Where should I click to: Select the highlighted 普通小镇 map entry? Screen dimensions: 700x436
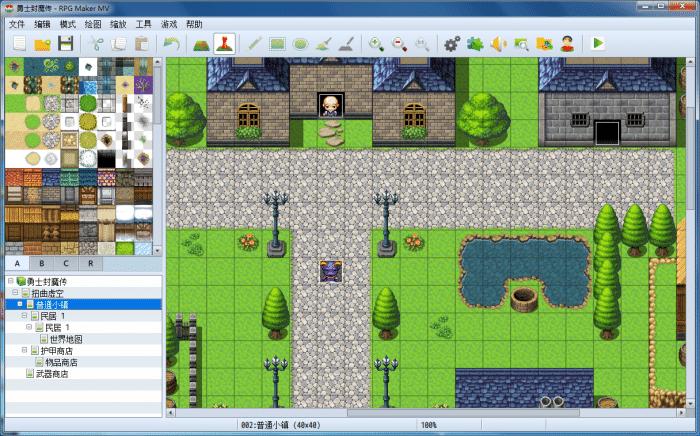(x=83, y=305)
